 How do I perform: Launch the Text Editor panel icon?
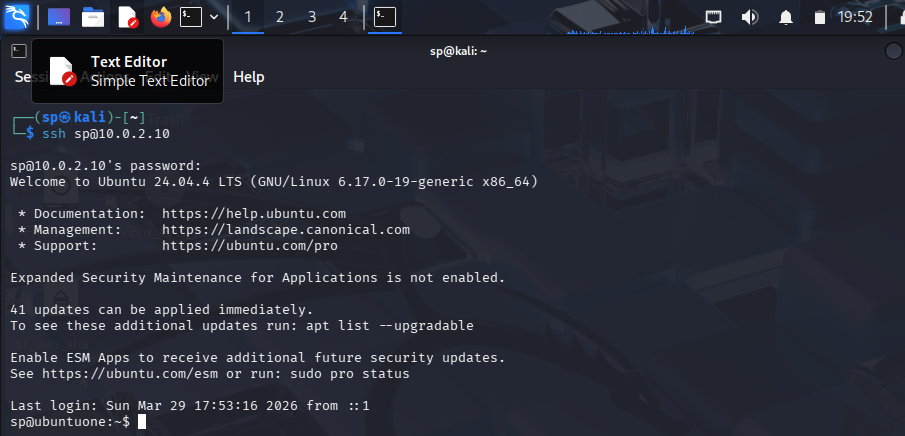point(128,17)
